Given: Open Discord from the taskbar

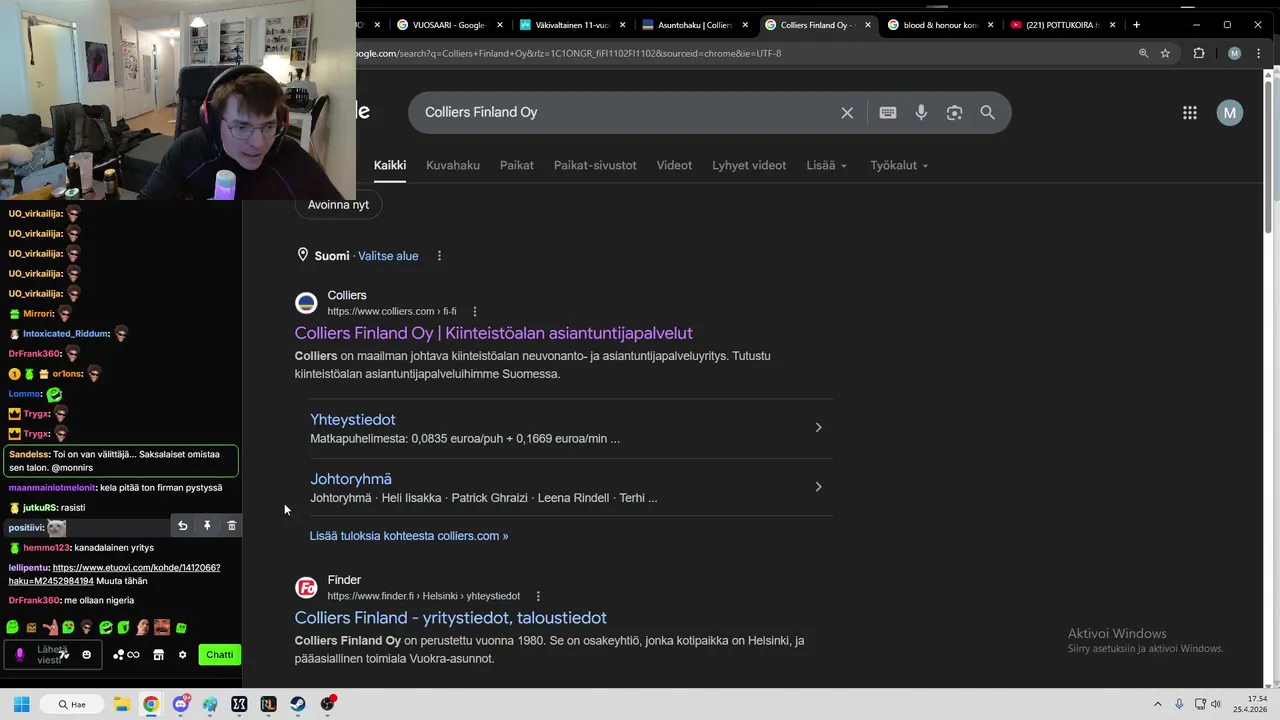Looking at the screenshot, I should (x=180, y=704).
